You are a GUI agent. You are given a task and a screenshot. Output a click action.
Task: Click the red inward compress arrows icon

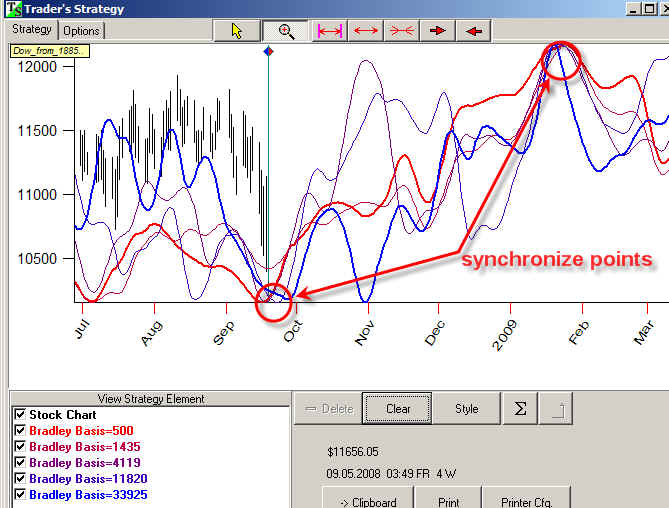[402, 31]
